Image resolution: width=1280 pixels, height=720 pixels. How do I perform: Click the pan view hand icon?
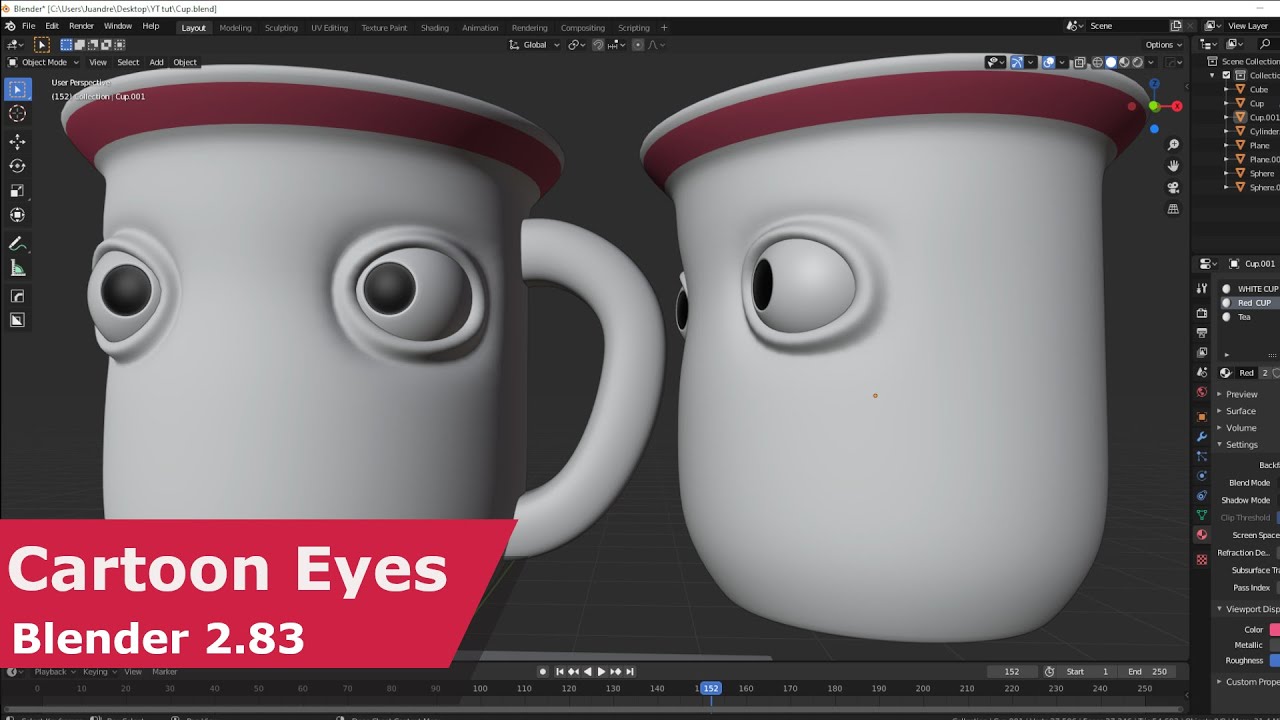tap(1173, 166)
